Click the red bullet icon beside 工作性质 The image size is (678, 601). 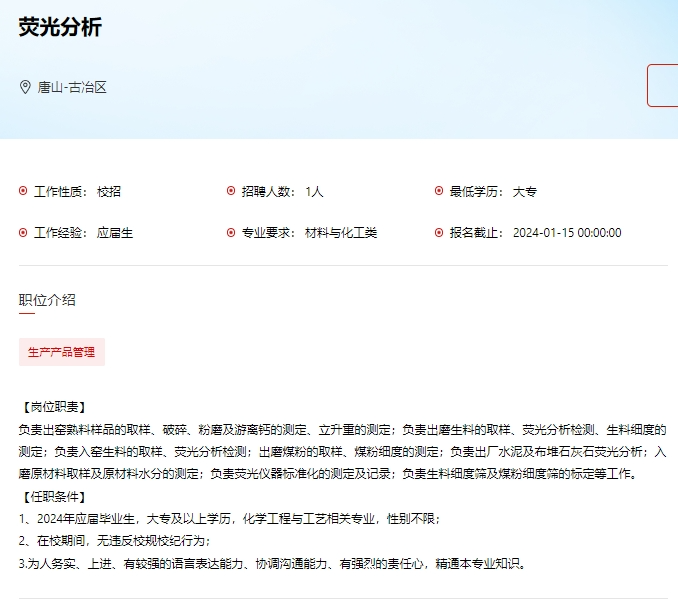coord(23,191)
